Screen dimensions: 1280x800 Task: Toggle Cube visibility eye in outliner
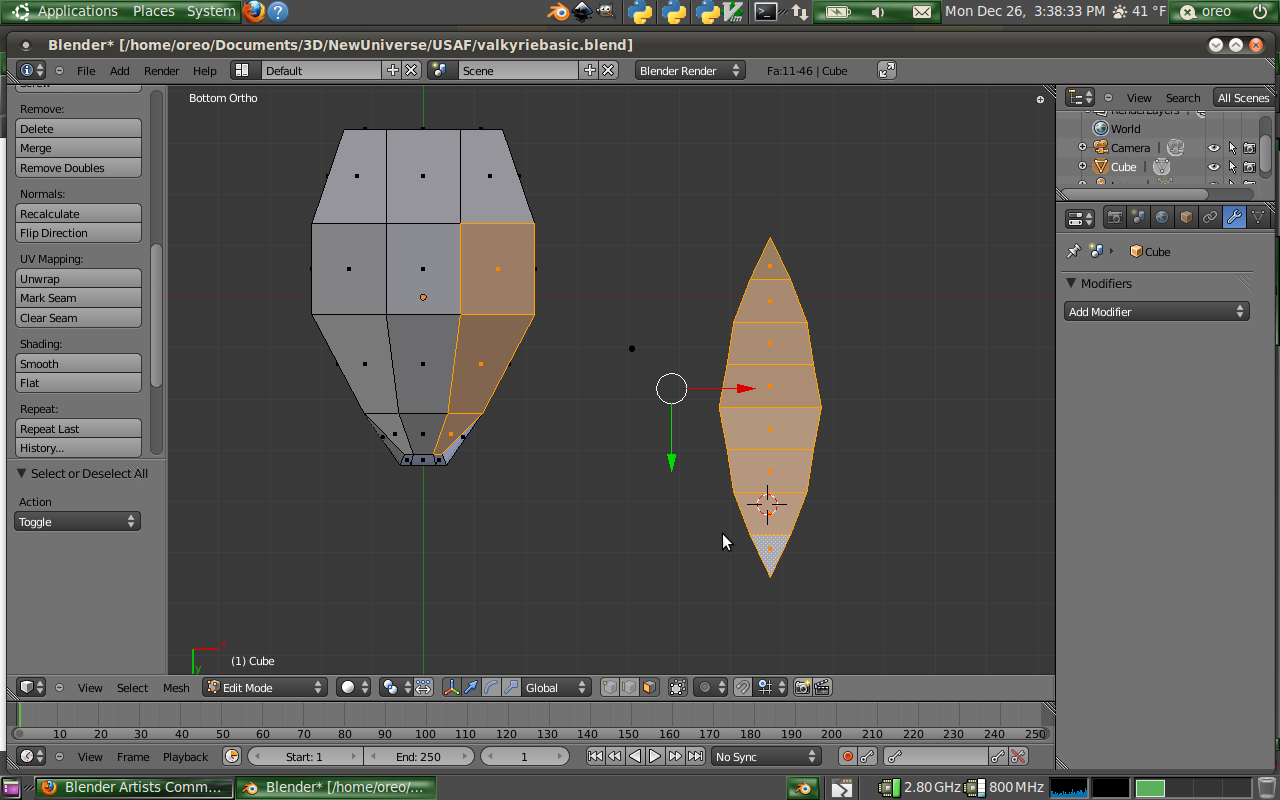tap(1214, 167)
